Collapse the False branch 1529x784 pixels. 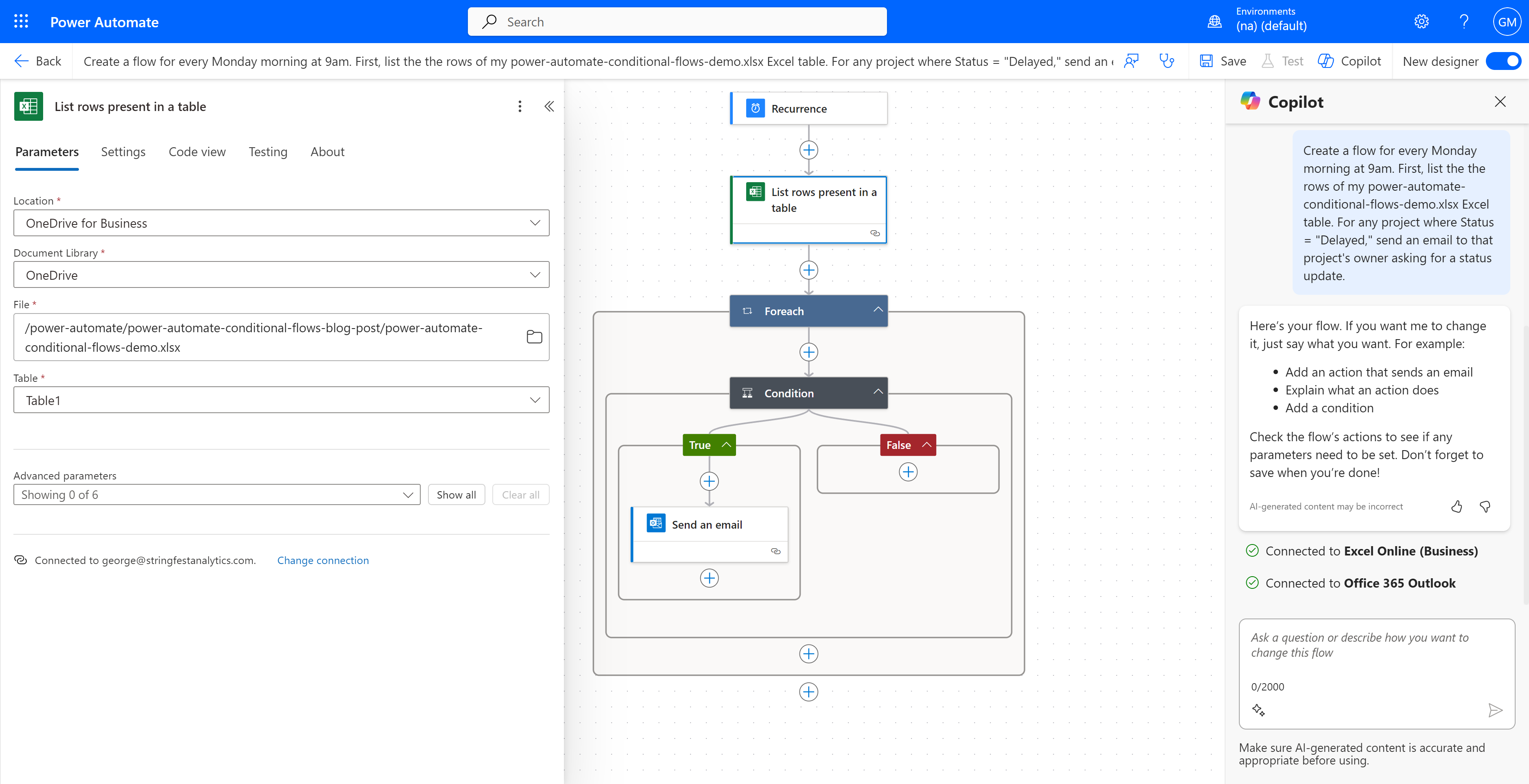926,445
